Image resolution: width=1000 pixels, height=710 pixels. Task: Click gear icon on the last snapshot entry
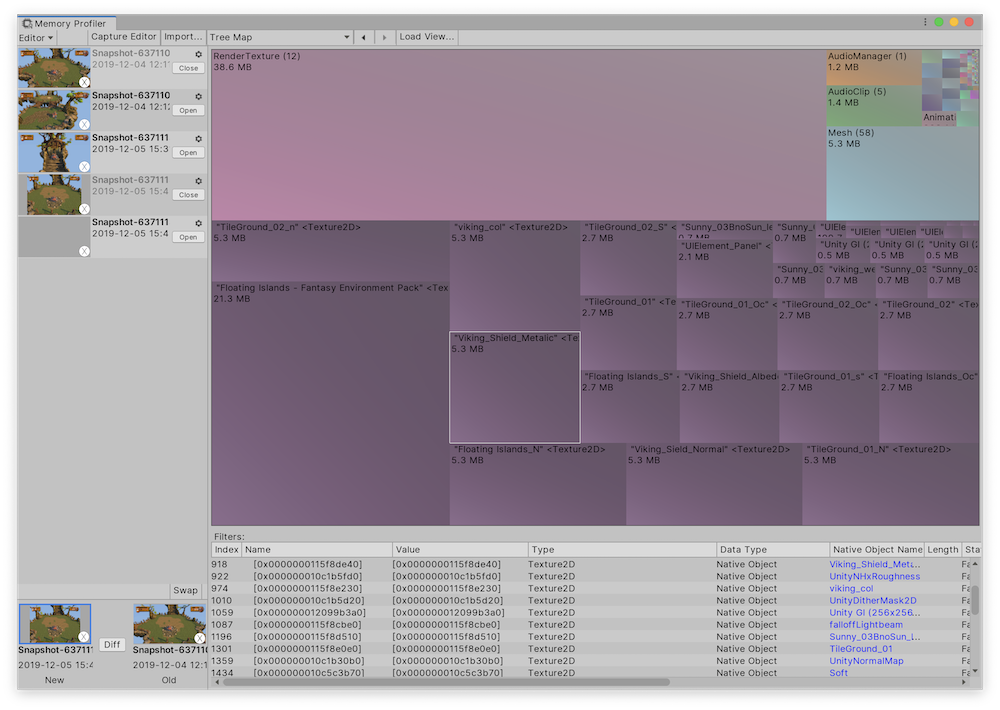coord(198,222)
